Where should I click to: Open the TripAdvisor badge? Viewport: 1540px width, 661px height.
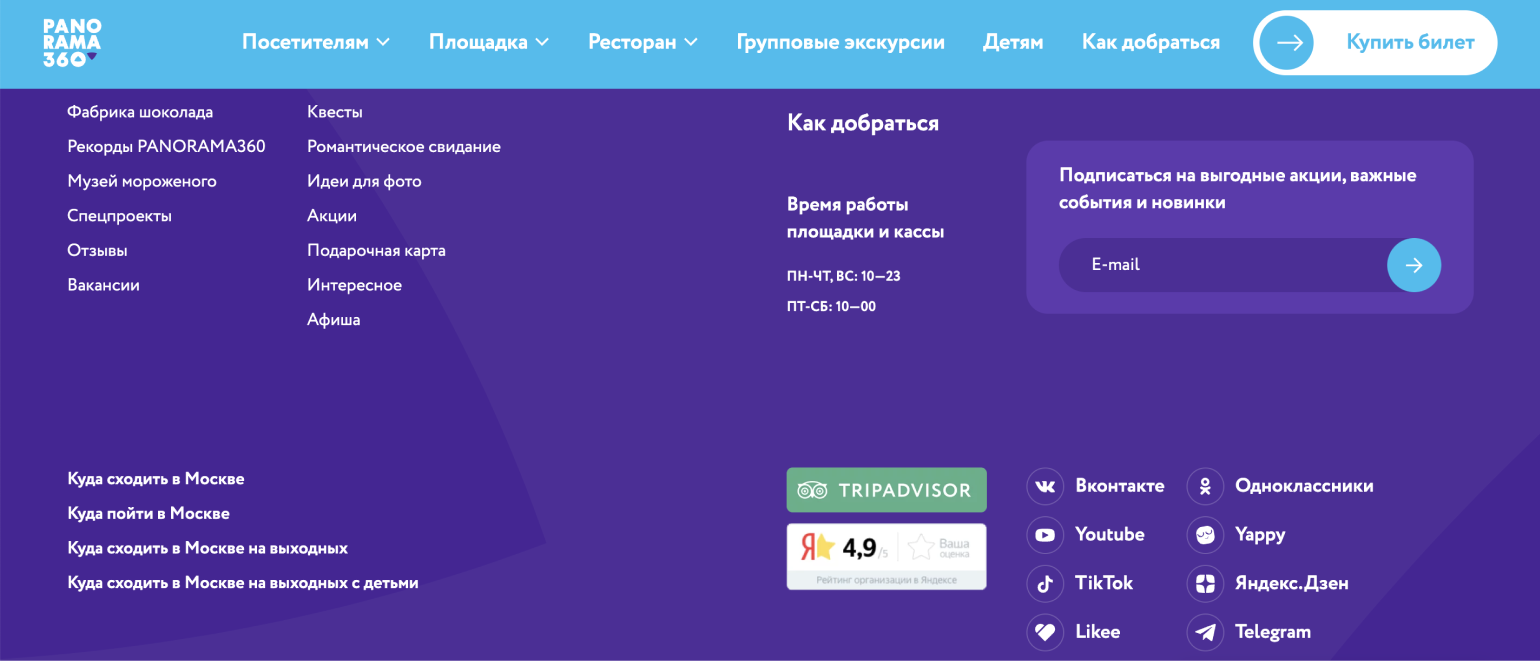tap(886, 490)
